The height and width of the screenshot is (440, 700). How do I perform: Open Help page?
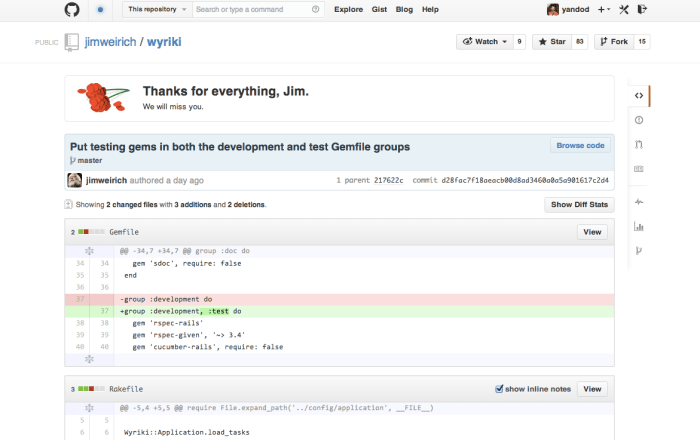(x=430, y=9)
